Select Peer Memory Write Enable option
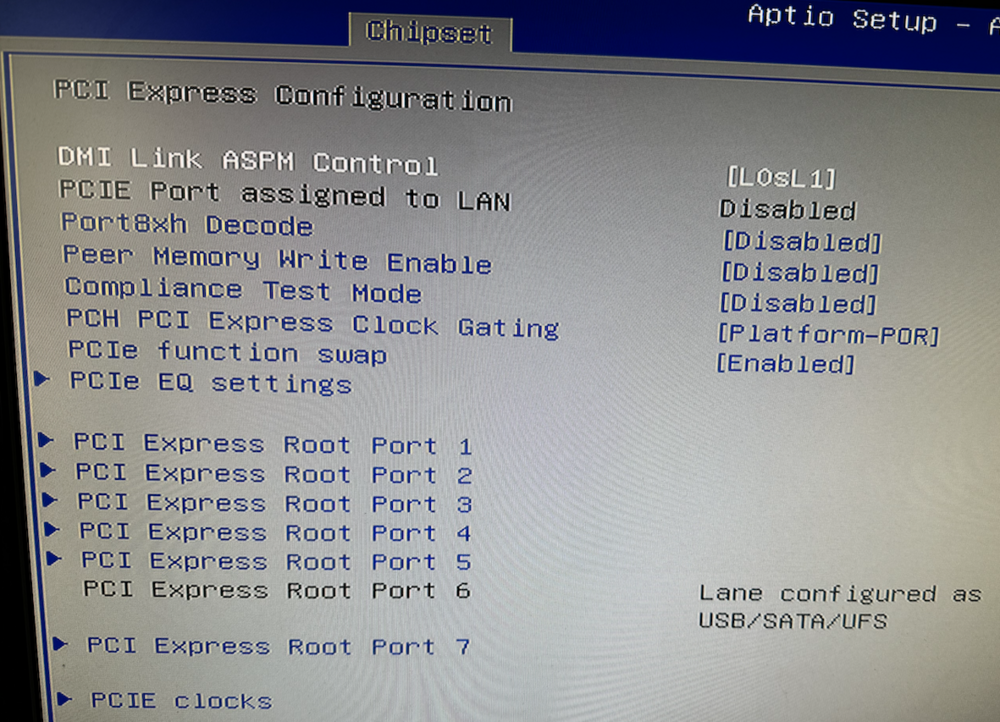1000x722 pixels. click(277, 259)
